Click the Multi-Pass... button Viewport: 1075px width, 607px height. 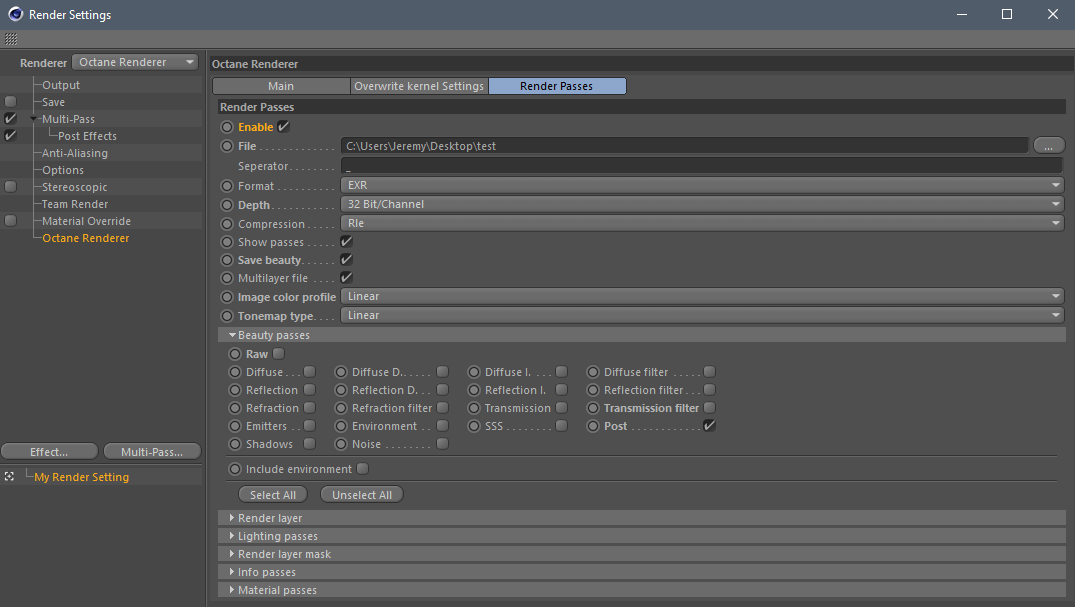click(x=152, y=452)
